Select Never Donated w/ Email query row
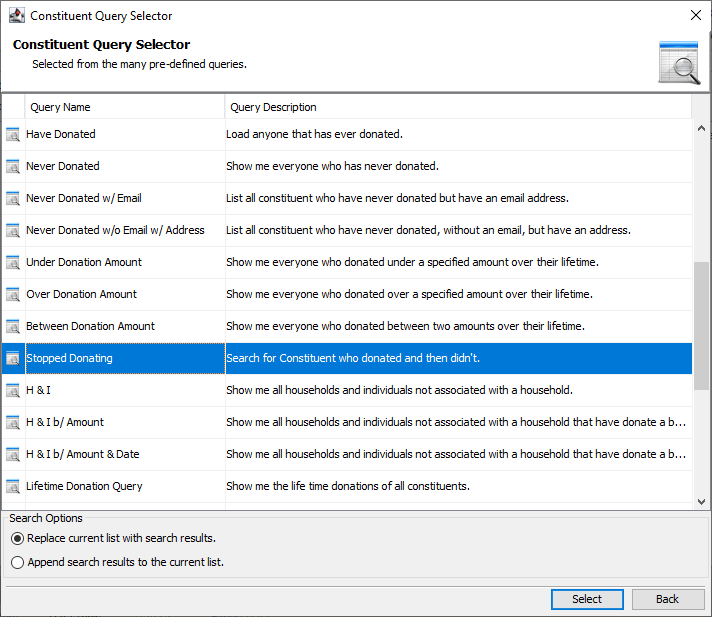This screenshot has width=712, height=617. tap(347, 198)
